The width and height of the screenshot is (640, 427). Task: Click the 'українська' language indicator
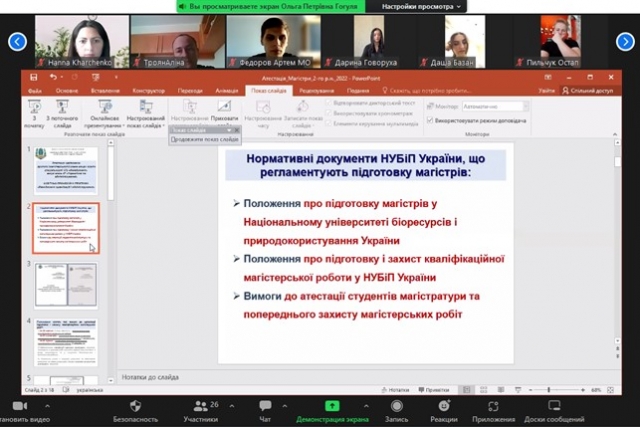(x=89, y=390)
